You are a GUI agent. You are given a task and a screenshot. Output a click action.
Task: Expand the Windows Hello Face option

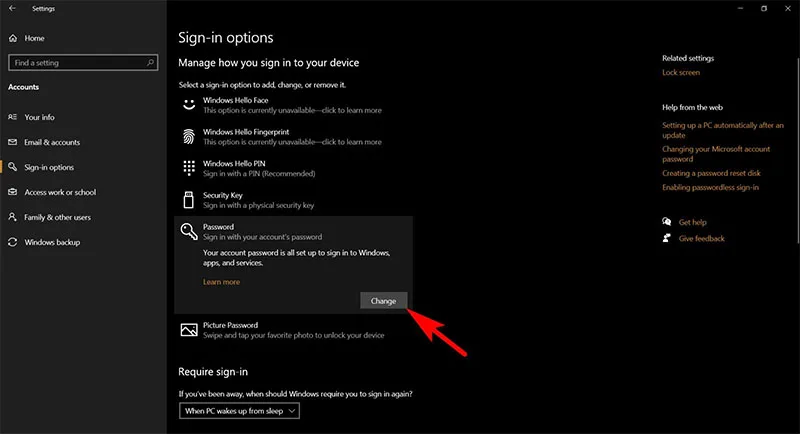293,105
